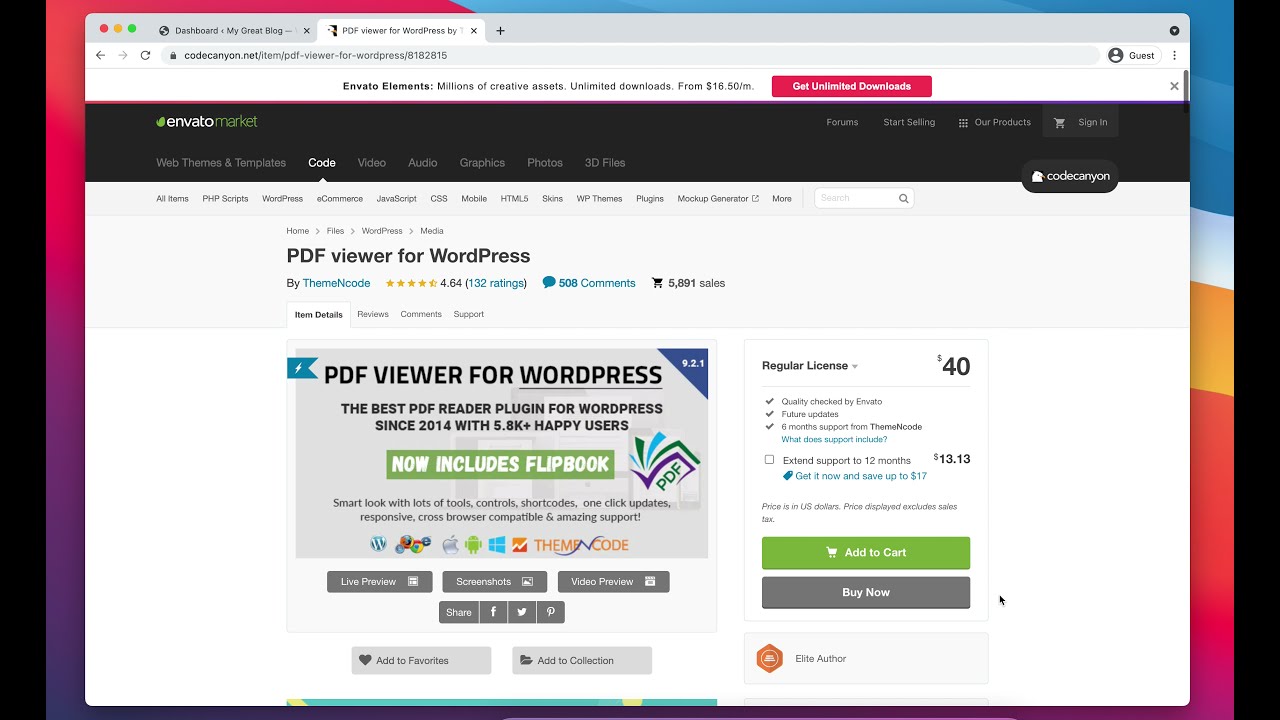Open the Screenshots button
This screenshot has width=1280, height=720.
pos(495,581)
